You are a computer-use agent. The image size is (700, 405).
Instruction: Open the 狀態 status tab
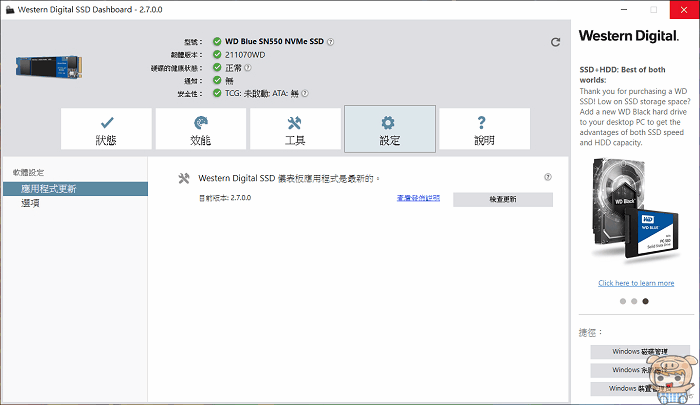pos(106,129)
